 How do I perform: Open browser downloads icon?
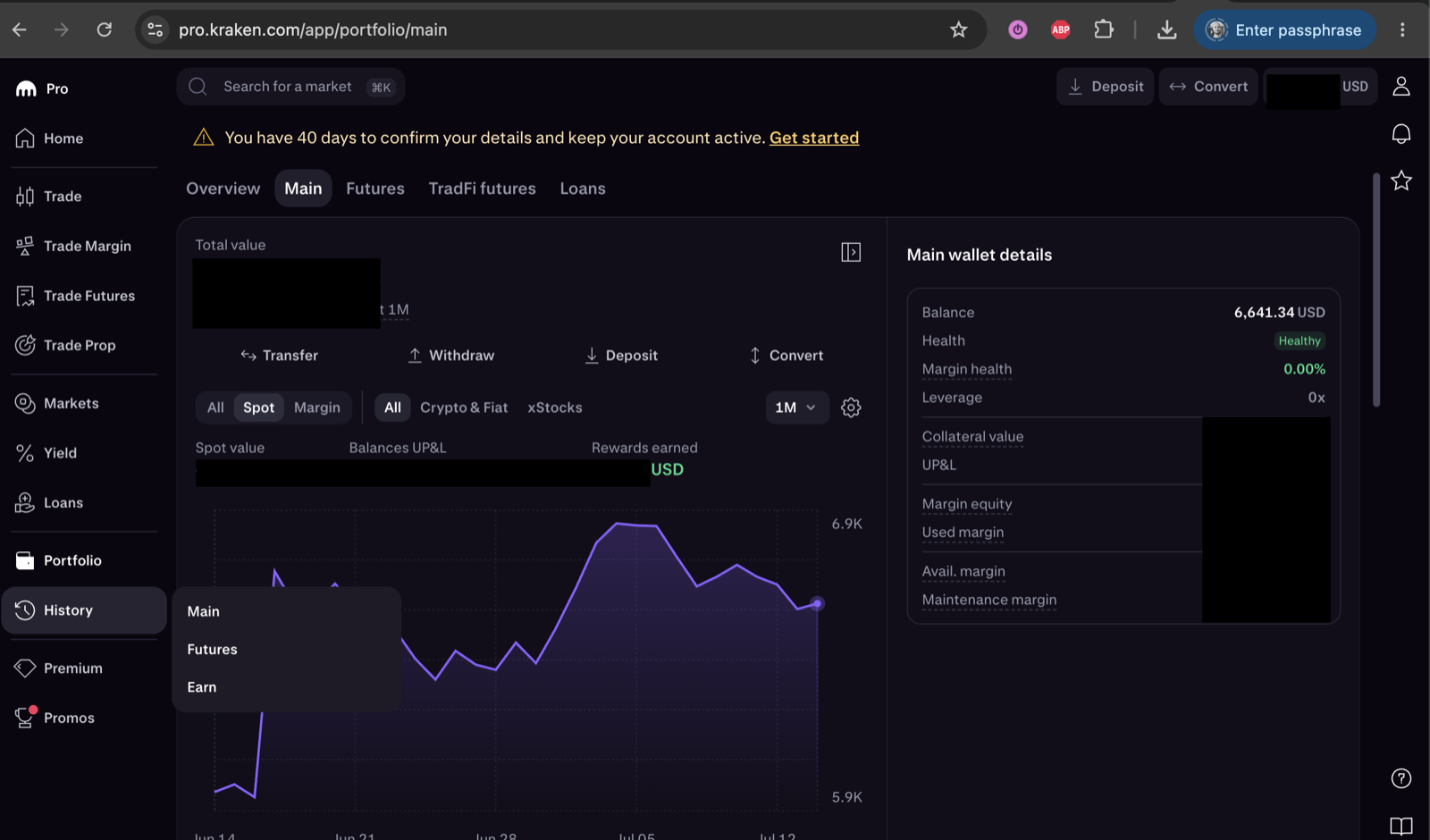pyautogui.click(x=1166, y=29)
